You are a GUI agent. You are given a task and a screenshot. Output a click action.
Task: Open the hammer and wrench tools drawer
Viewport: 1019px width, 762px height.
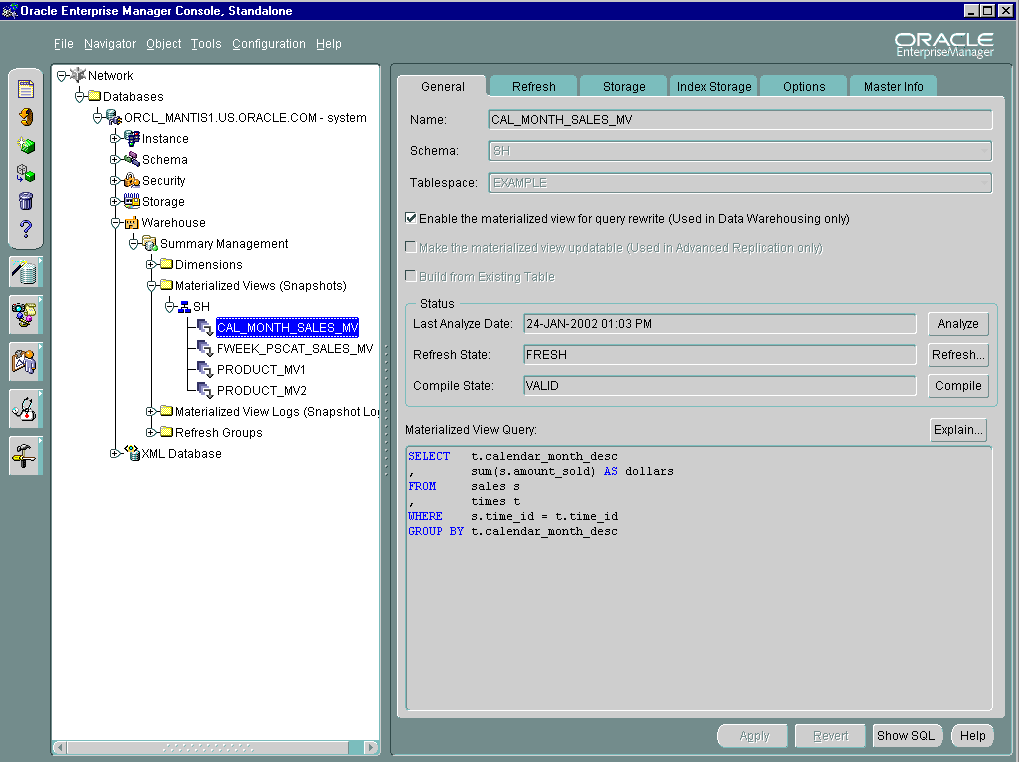[25, 455]
